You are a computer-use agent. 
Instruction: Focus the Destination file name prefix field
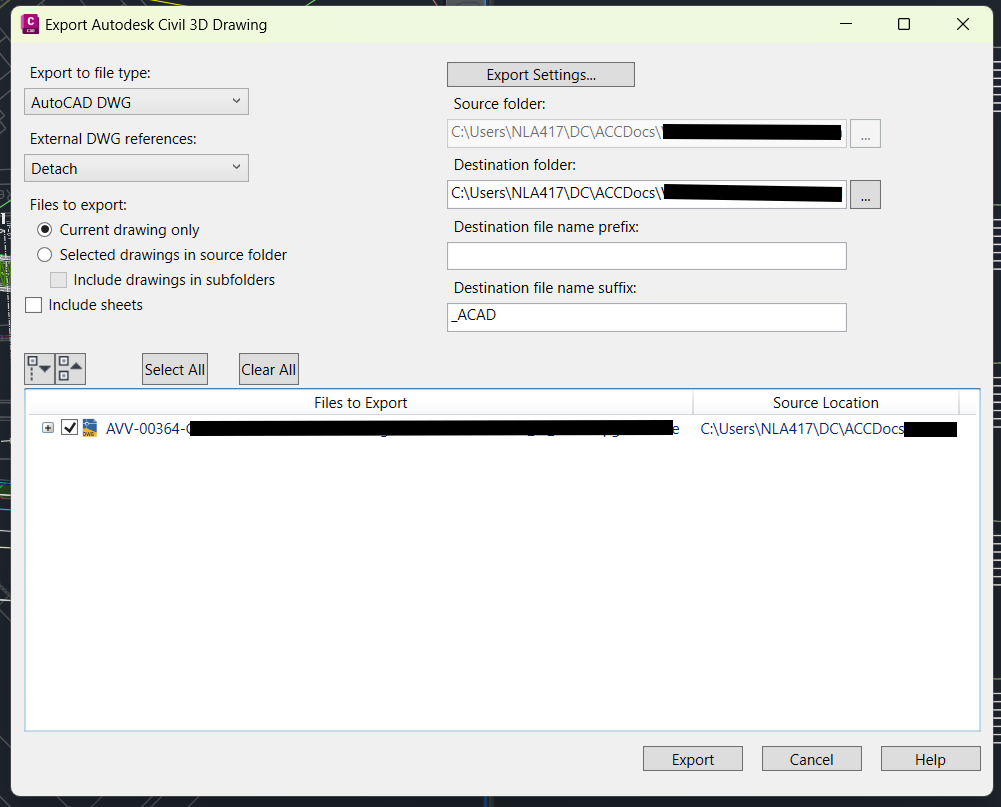pyautogui.click(x=647, y=256)
